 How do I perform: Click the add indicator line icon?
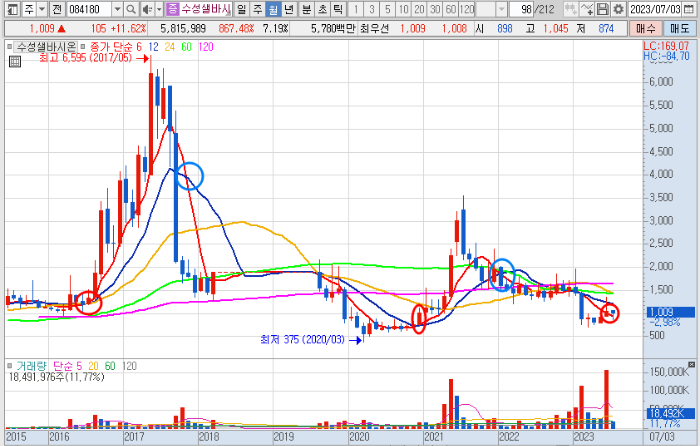587,9
